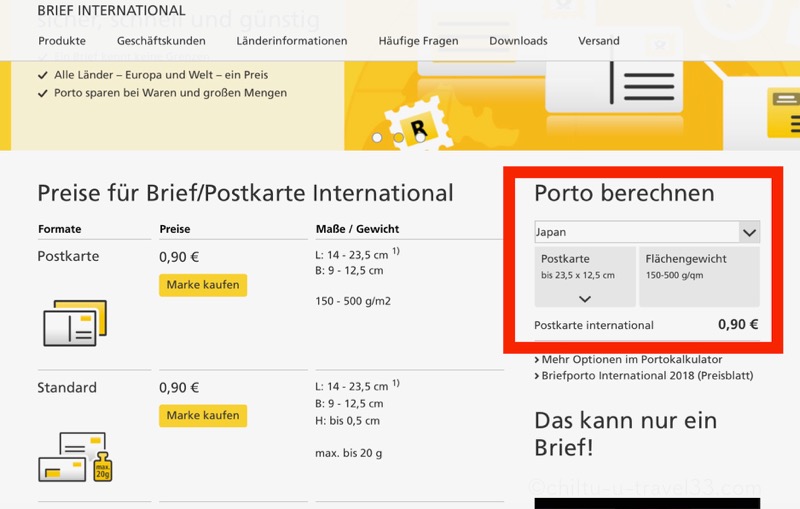Viewport: 800px width, 509px height.
Task: Buy stamp for Standard letter format
Action: point(203,415)
